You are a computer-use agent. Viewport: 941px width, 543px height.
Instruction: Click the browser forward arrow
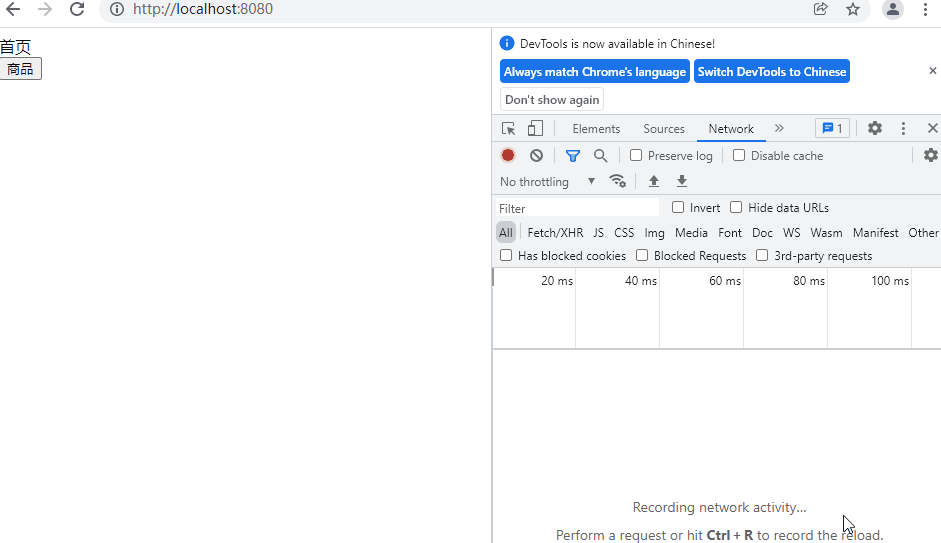coord(44,9)
